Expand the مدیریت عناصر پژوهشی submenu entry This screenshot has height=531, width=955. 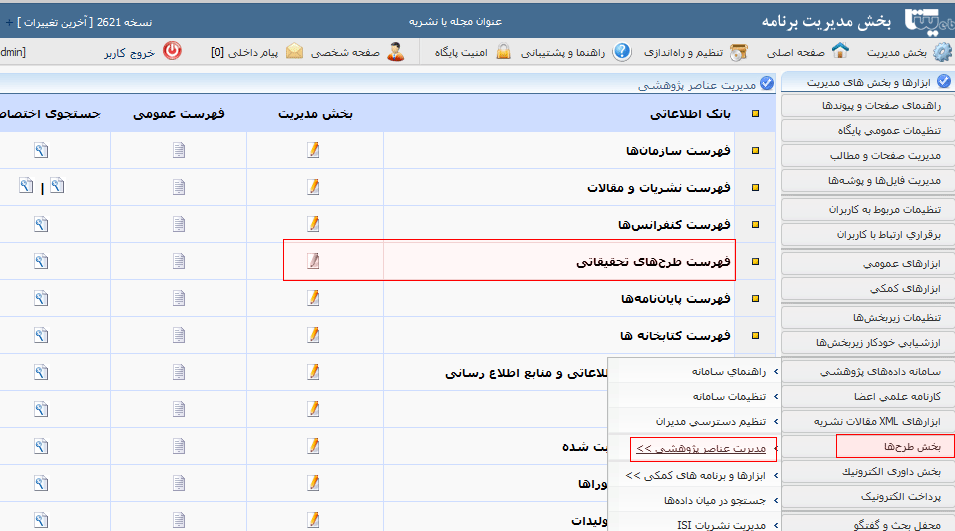pos(700,448)
